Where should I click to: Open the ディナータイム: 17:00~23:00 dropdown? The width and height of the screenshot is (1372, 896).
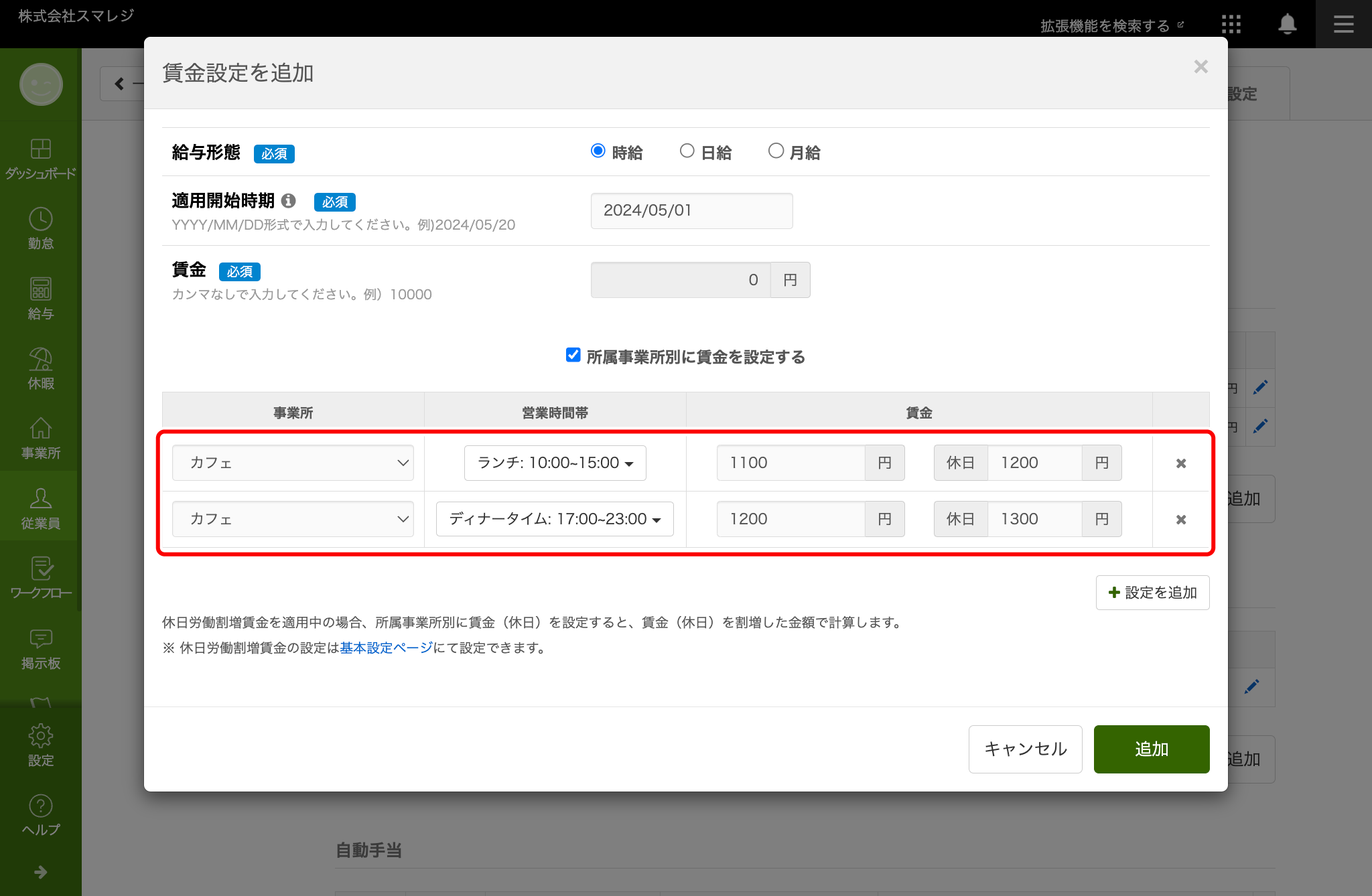tap(555, 520)
